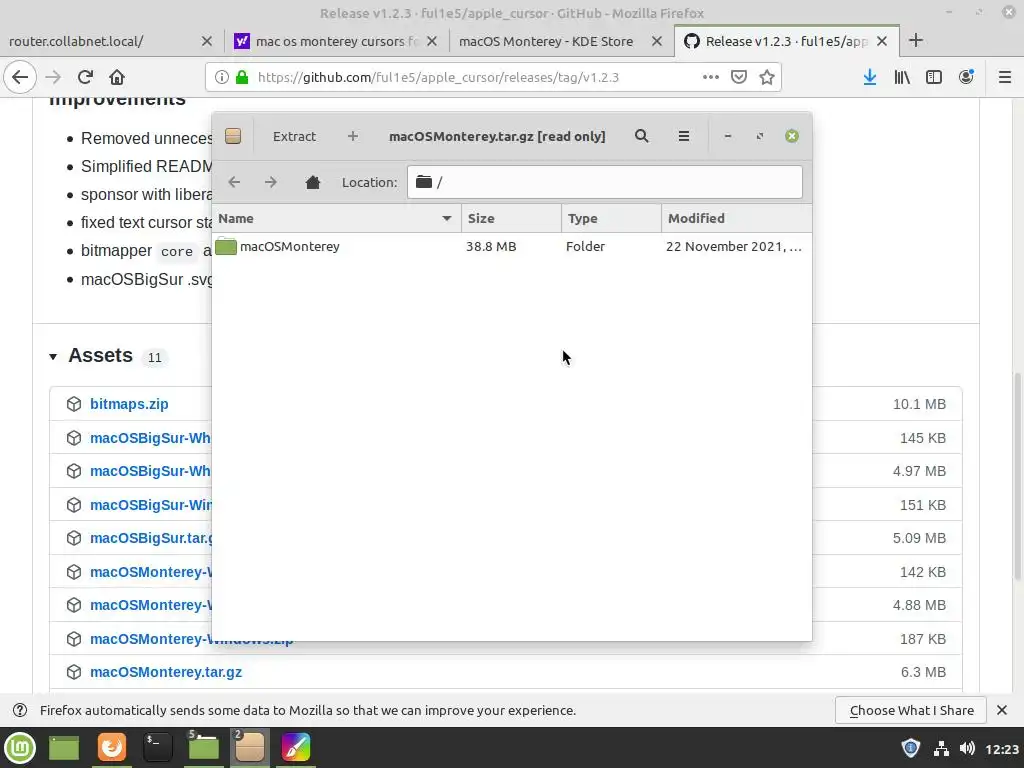Bookmark this page with the star

[x=767, y=77]
